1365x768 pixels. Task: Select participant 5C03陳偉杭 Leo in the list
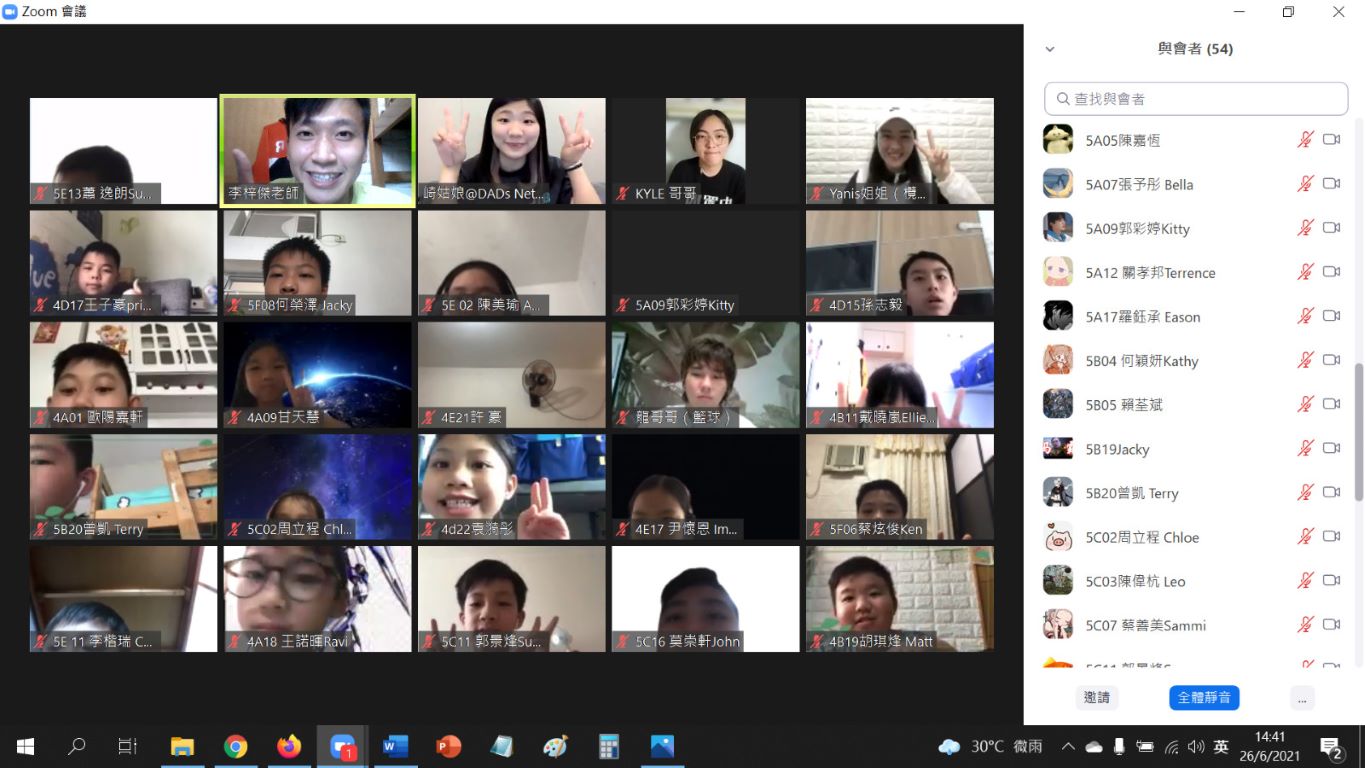(1135, 581)
